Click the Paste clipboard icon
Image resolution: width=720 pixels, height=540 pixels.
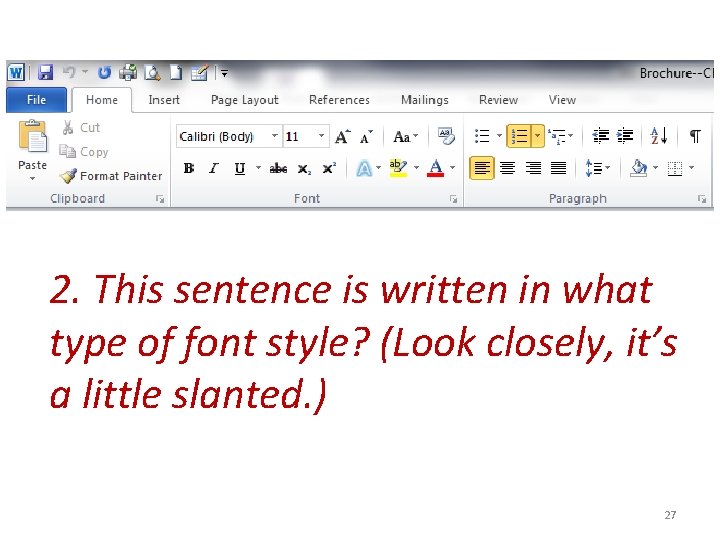(x=33, y=136)
